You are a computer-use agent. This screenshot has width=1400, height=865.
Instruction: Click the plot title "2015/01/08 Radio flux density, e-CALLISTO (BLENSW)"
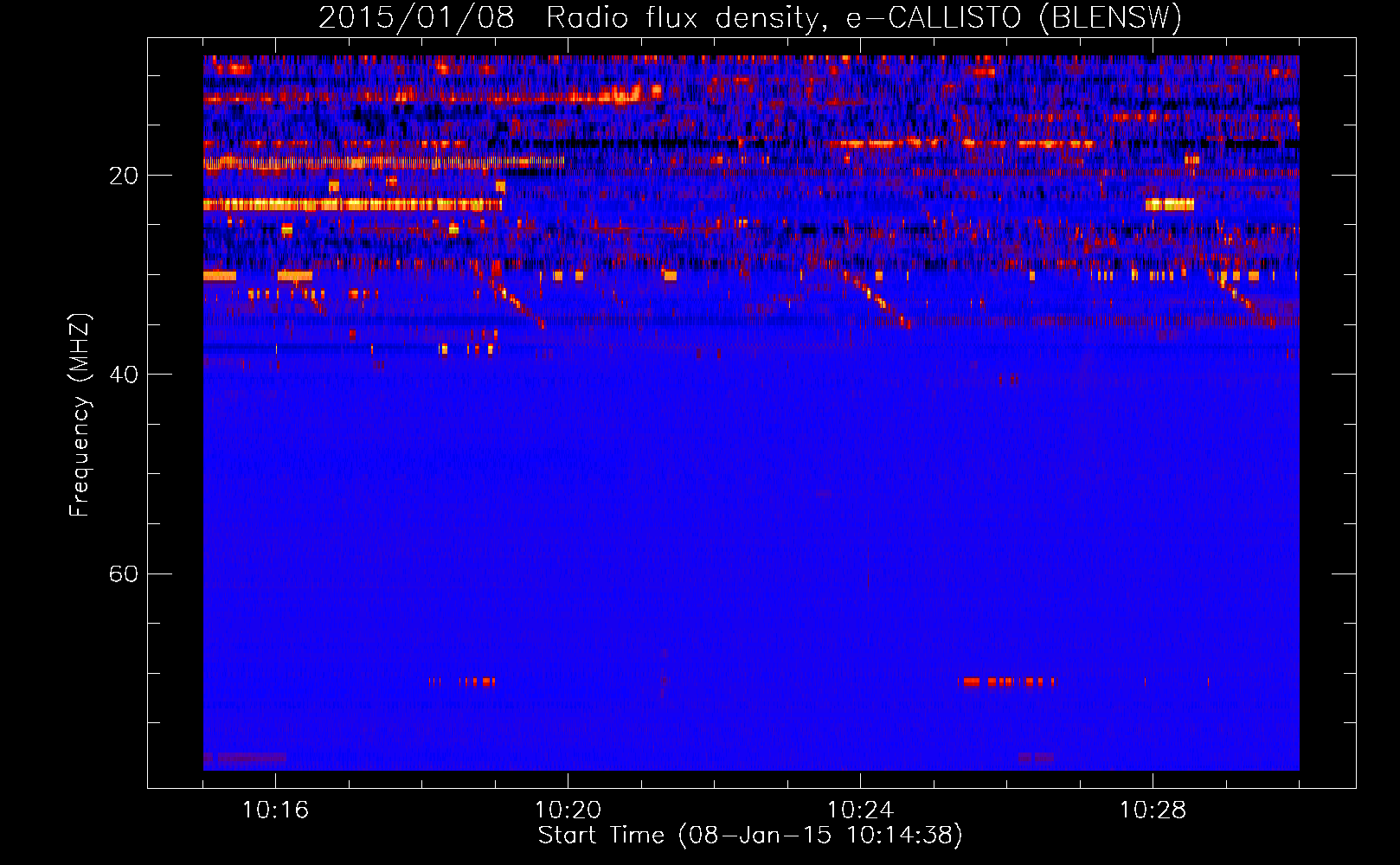tap(750, 18)
